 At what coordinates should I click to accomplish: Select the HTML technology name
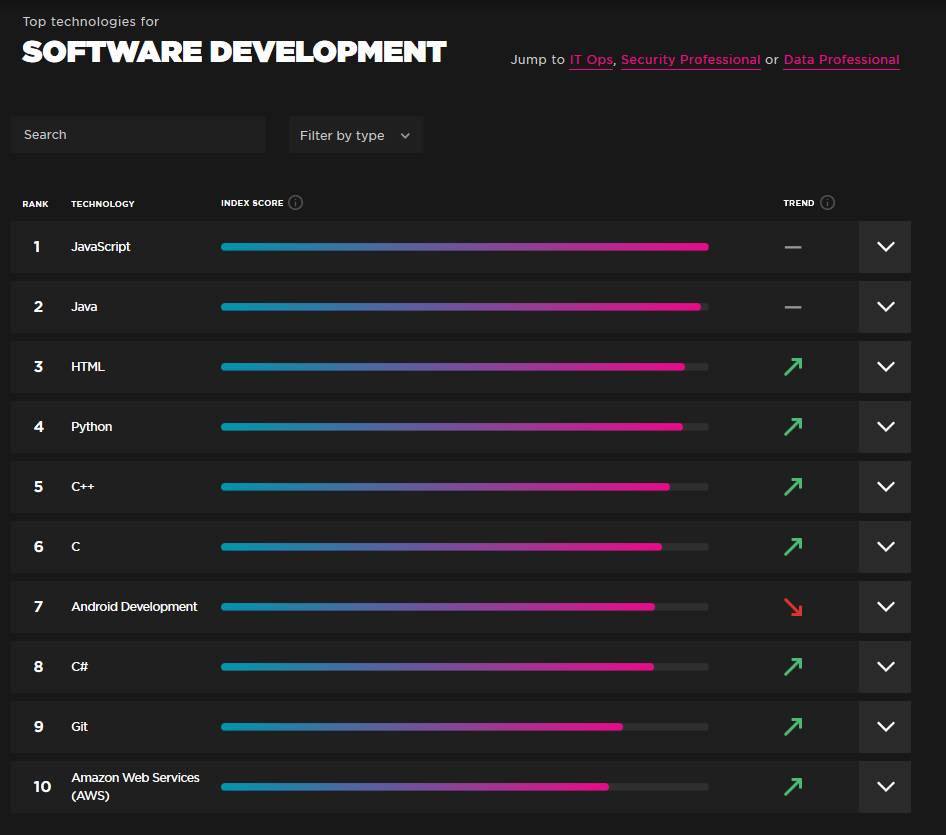(88, 367)
